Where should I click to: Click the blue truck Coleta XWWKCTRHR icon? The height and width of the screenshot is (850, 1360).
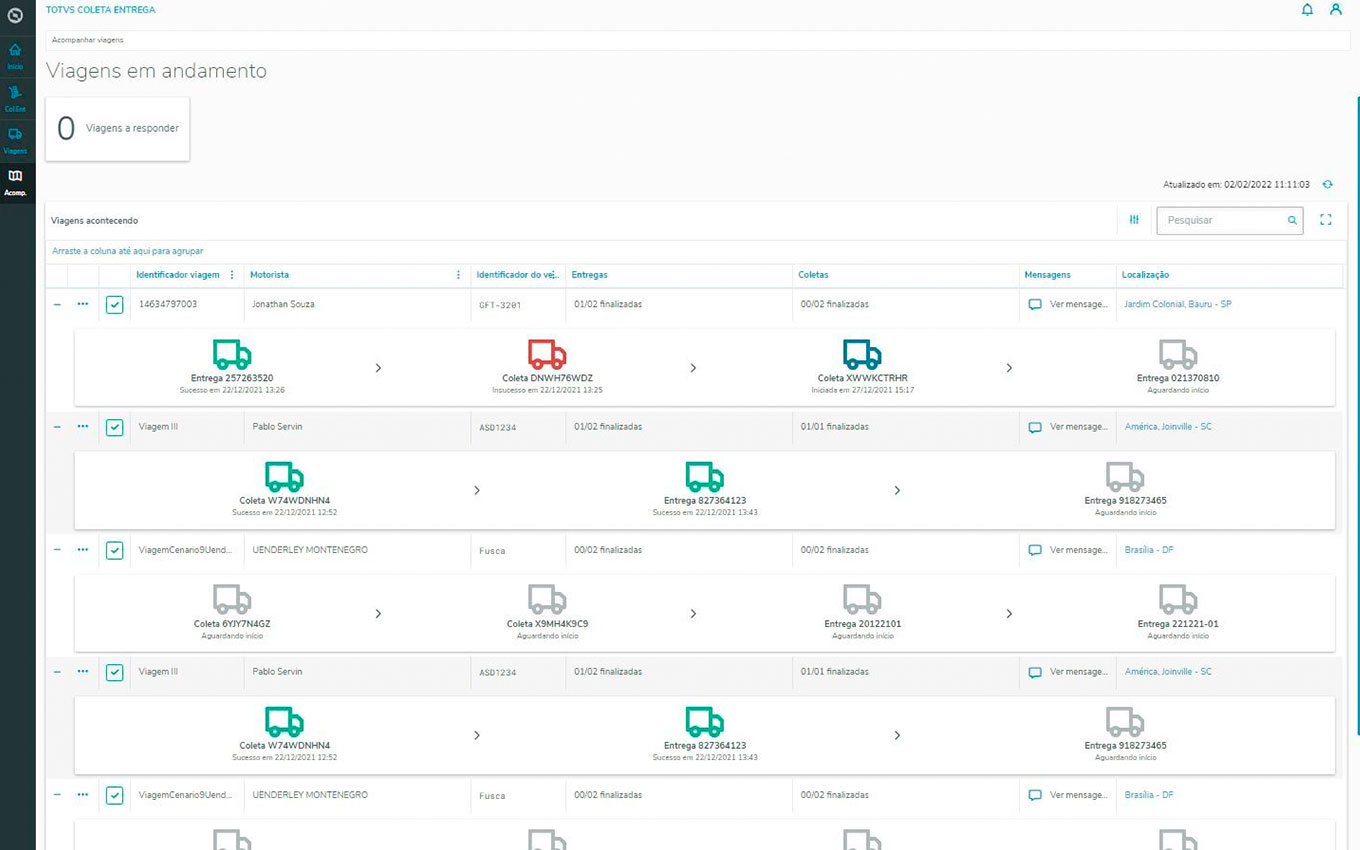(862, 354)
